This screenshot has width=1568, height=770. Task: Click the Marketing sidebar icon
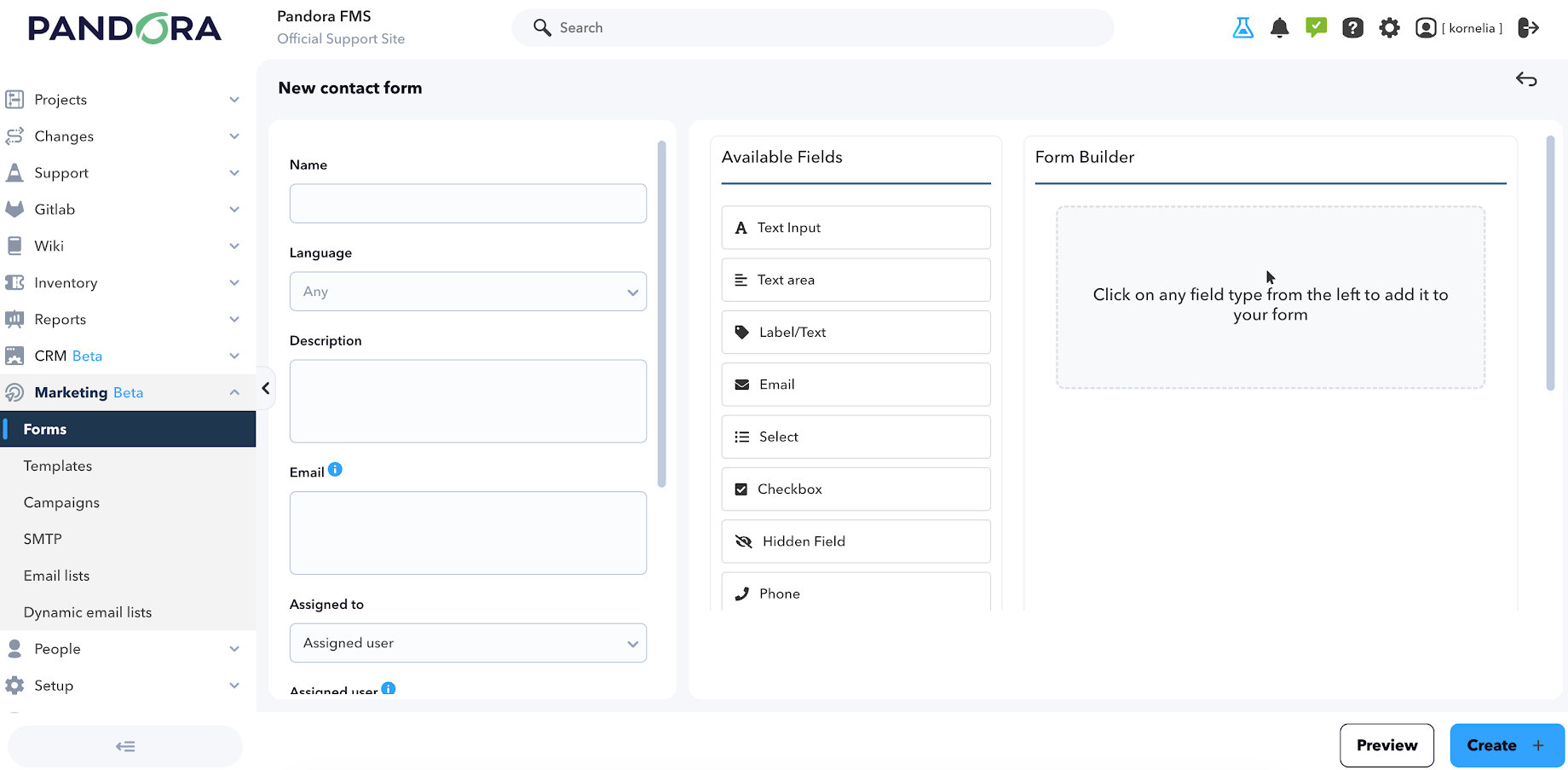(x=14, y=392)
